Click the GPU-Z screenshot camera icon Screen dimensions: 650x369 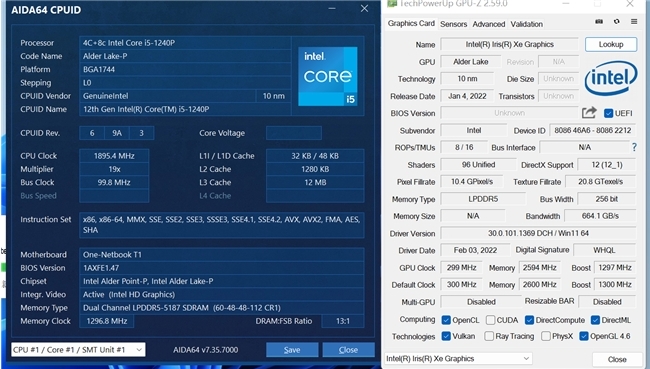pyautogui.click(x=599, y=22)
